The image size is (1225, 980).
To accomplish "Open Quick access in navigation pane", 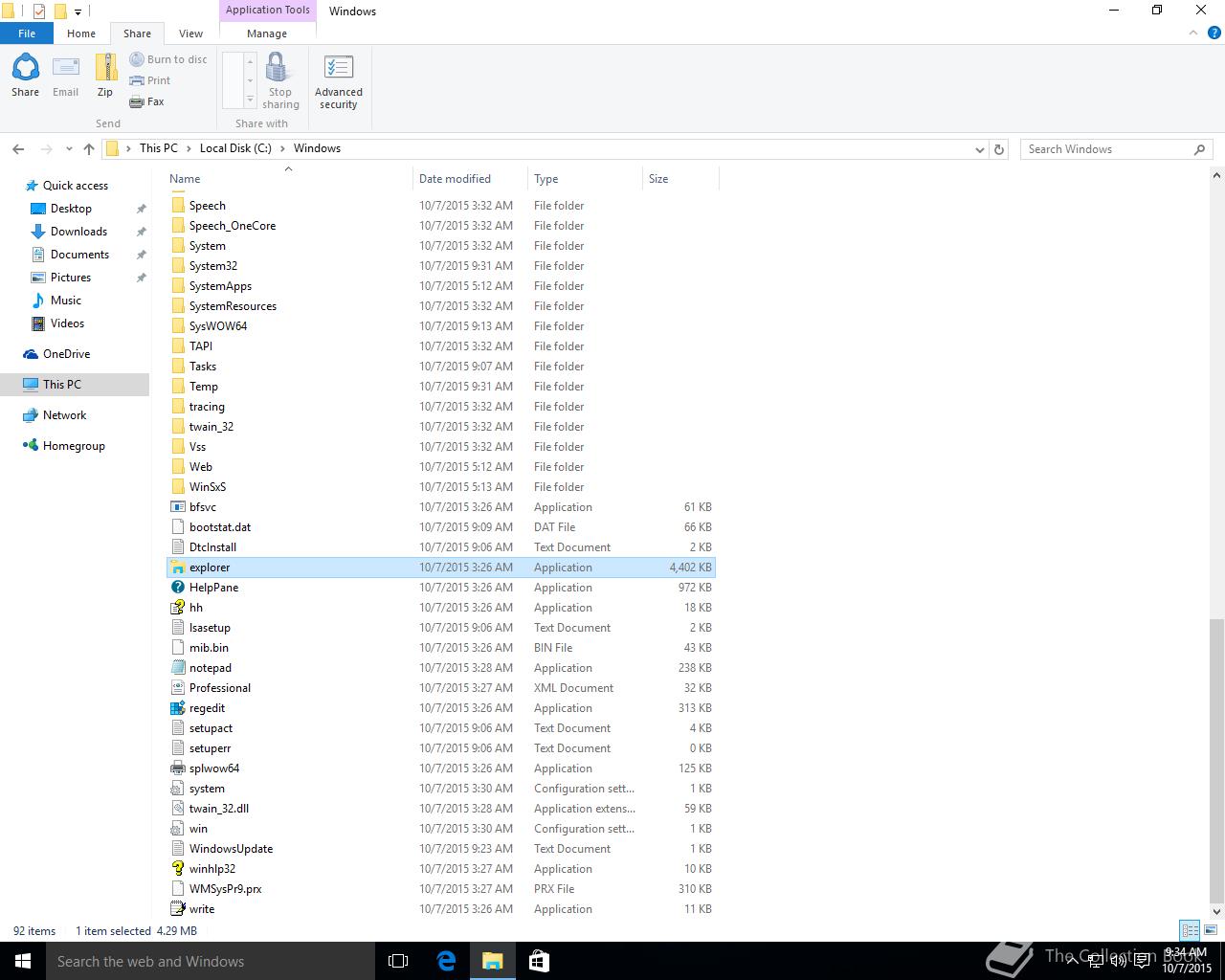I will click(75, 186).
